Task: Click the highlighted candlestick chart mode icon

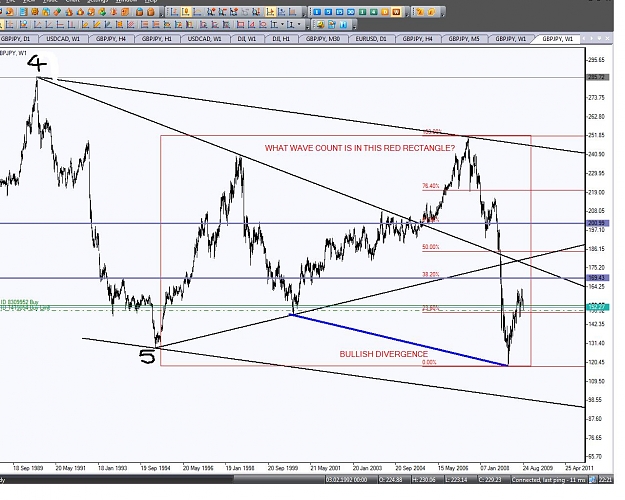Action: 185,12
